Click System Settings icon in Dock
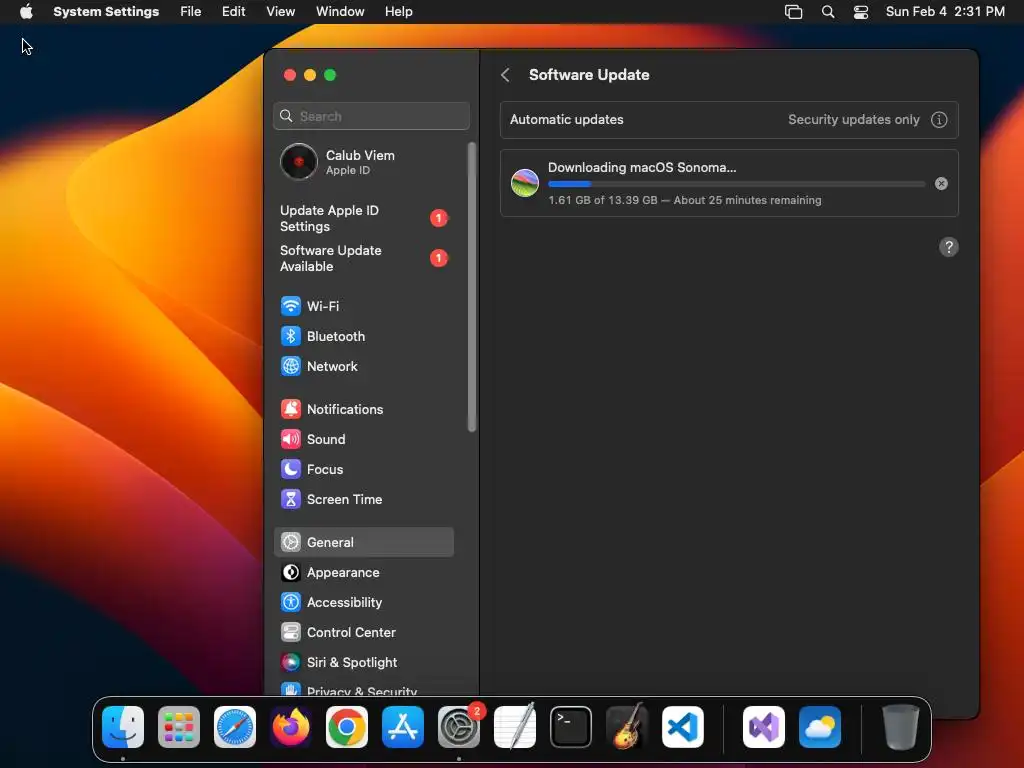 click(459, 727)
